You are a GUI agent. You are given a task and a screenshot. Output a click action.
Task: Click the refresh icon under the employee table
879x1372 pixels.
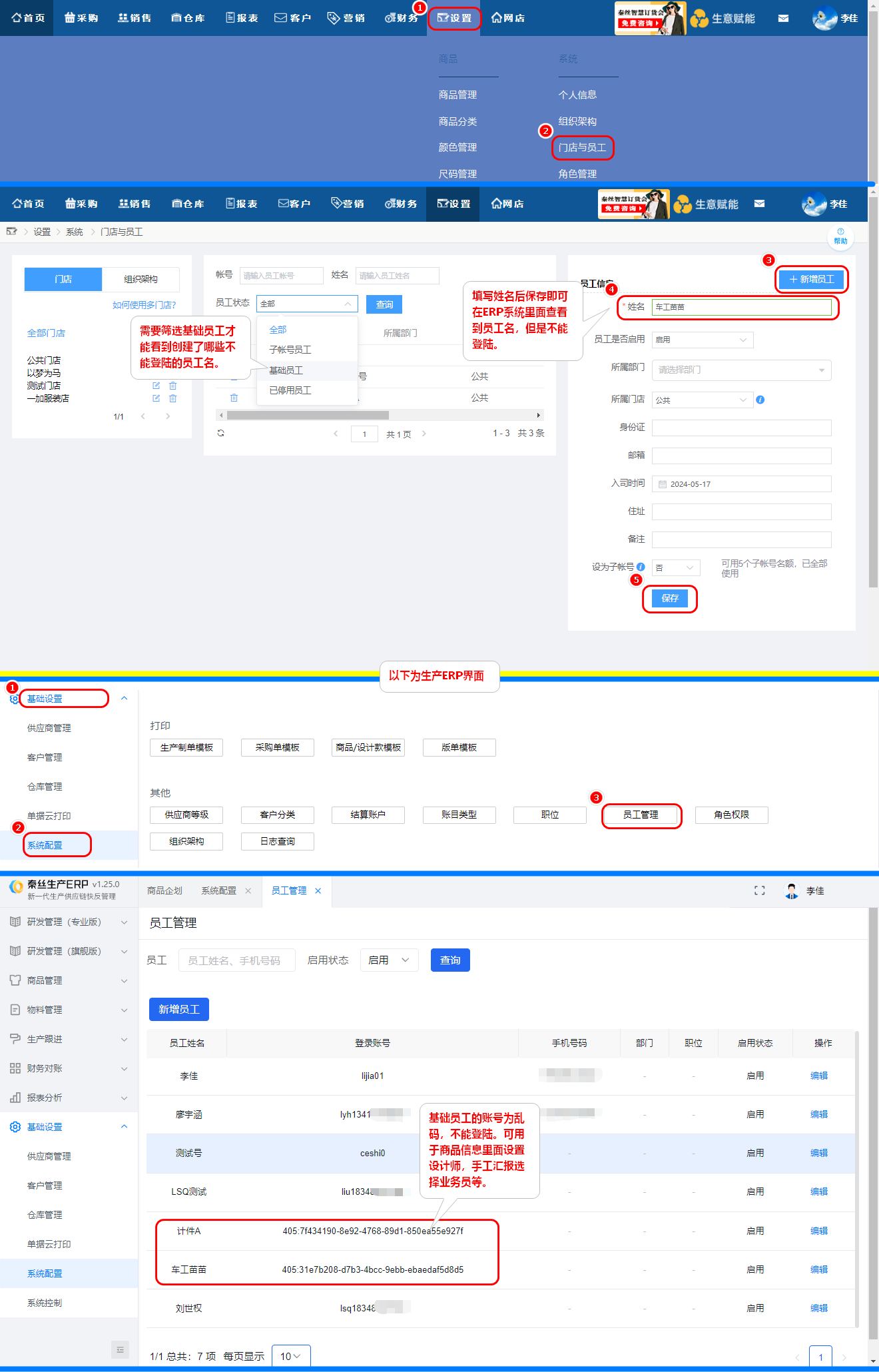tap(221, 433)
